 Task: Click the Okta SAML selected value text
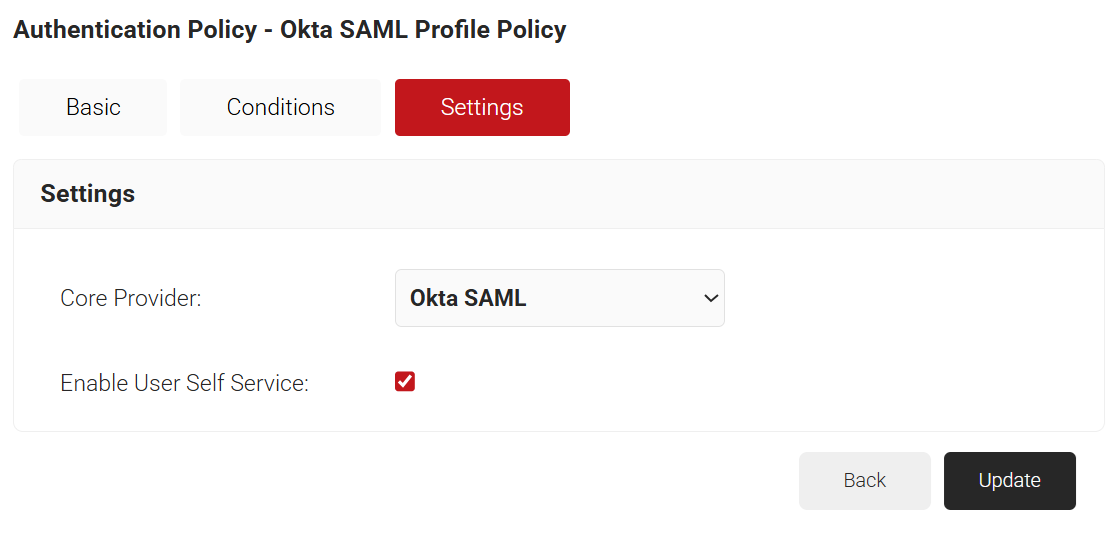(x=468, y=298)
